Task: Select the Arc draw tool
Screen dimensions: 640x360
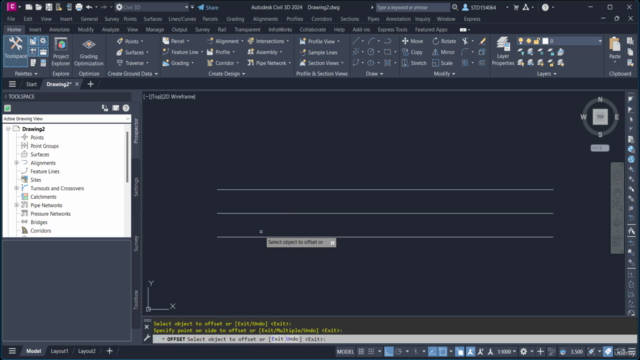Action: pyautogui.click(x=371, y=41)
